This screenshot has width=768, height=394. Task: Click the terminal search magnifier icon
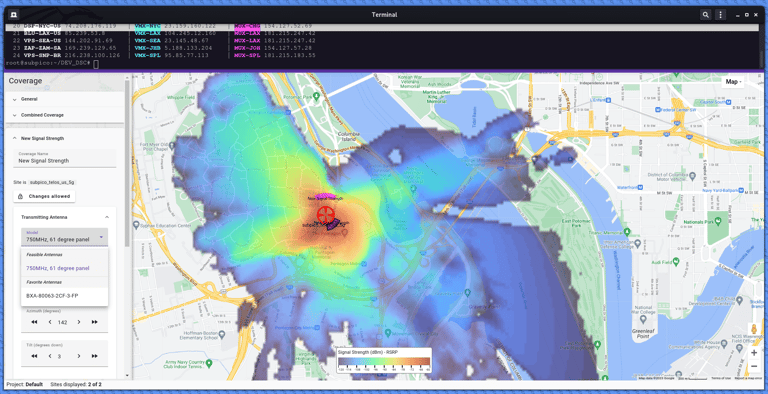click(x=705, y=15)
